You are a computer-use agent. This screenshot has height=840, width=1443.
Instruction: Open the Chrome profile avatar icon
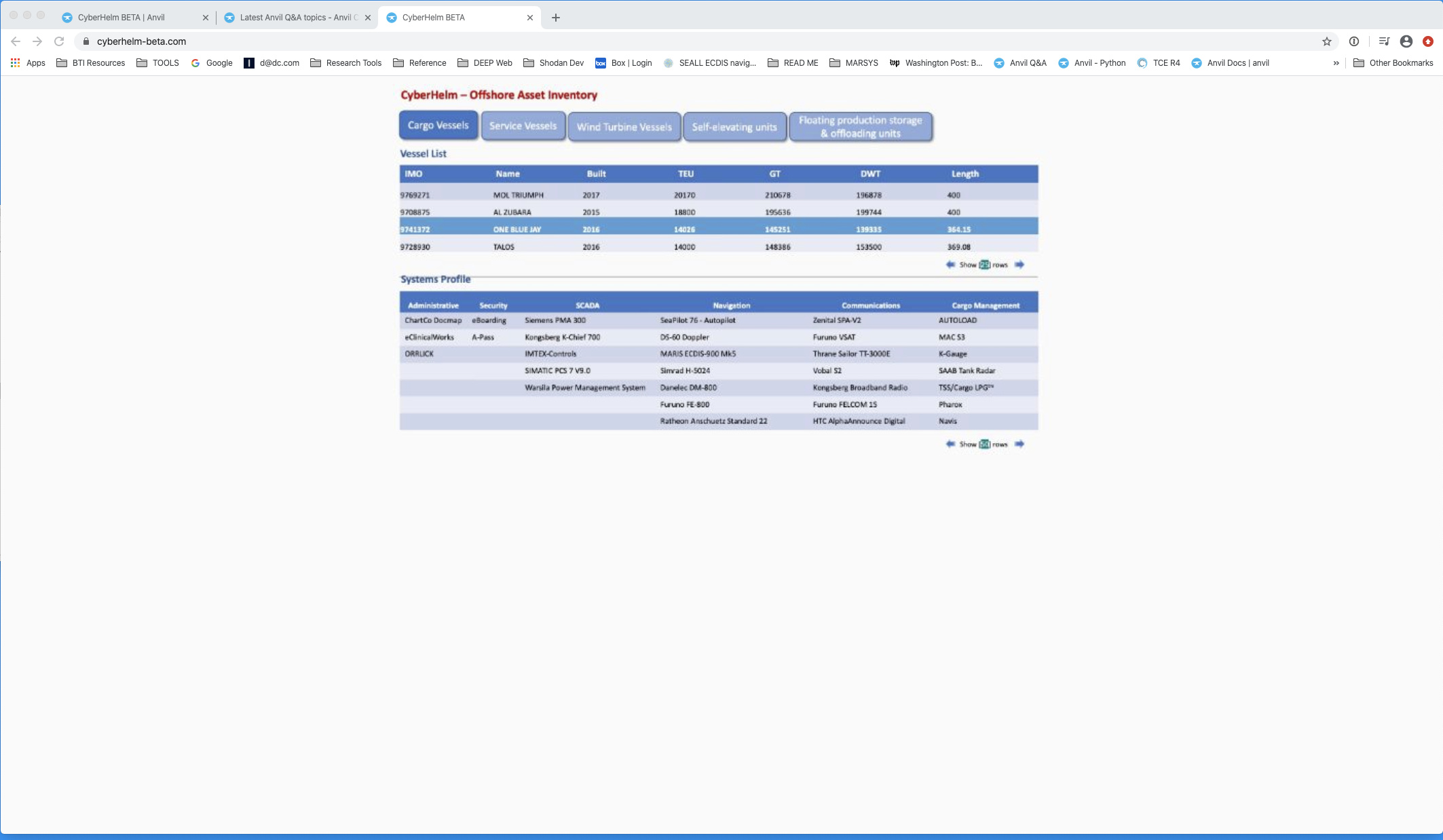point(1406,41)
